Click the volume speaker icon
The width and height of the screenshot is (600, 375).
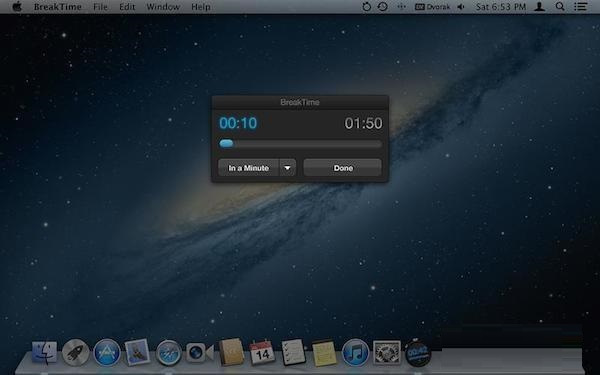[x=461, y=7]
